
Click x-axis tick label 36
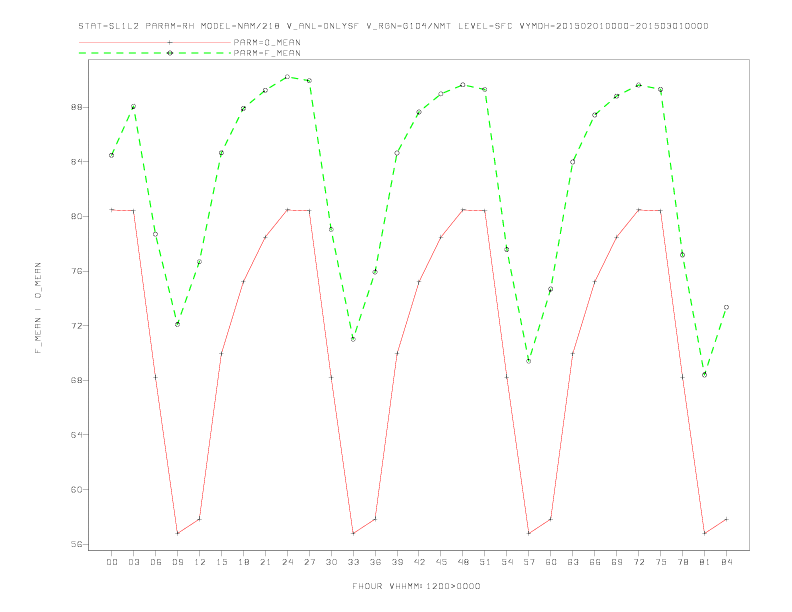point(375,562)
